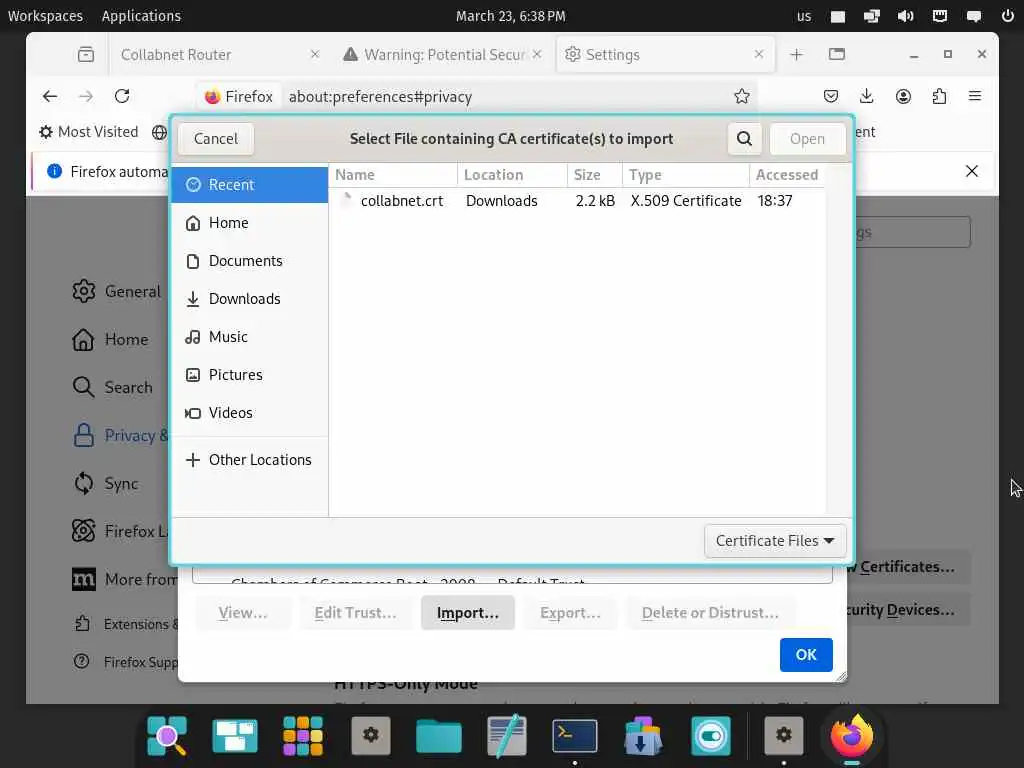Open Most Visited bookmarks folder

pos(89,132)
